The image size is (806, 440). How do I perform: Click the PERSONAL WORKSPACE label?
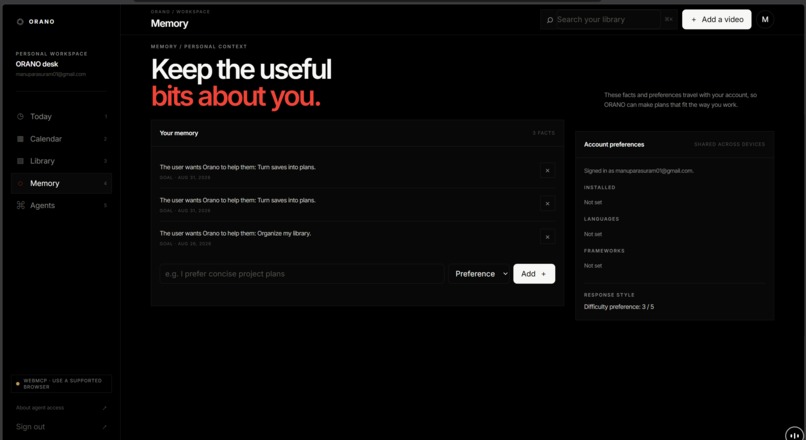click(51, 54)
